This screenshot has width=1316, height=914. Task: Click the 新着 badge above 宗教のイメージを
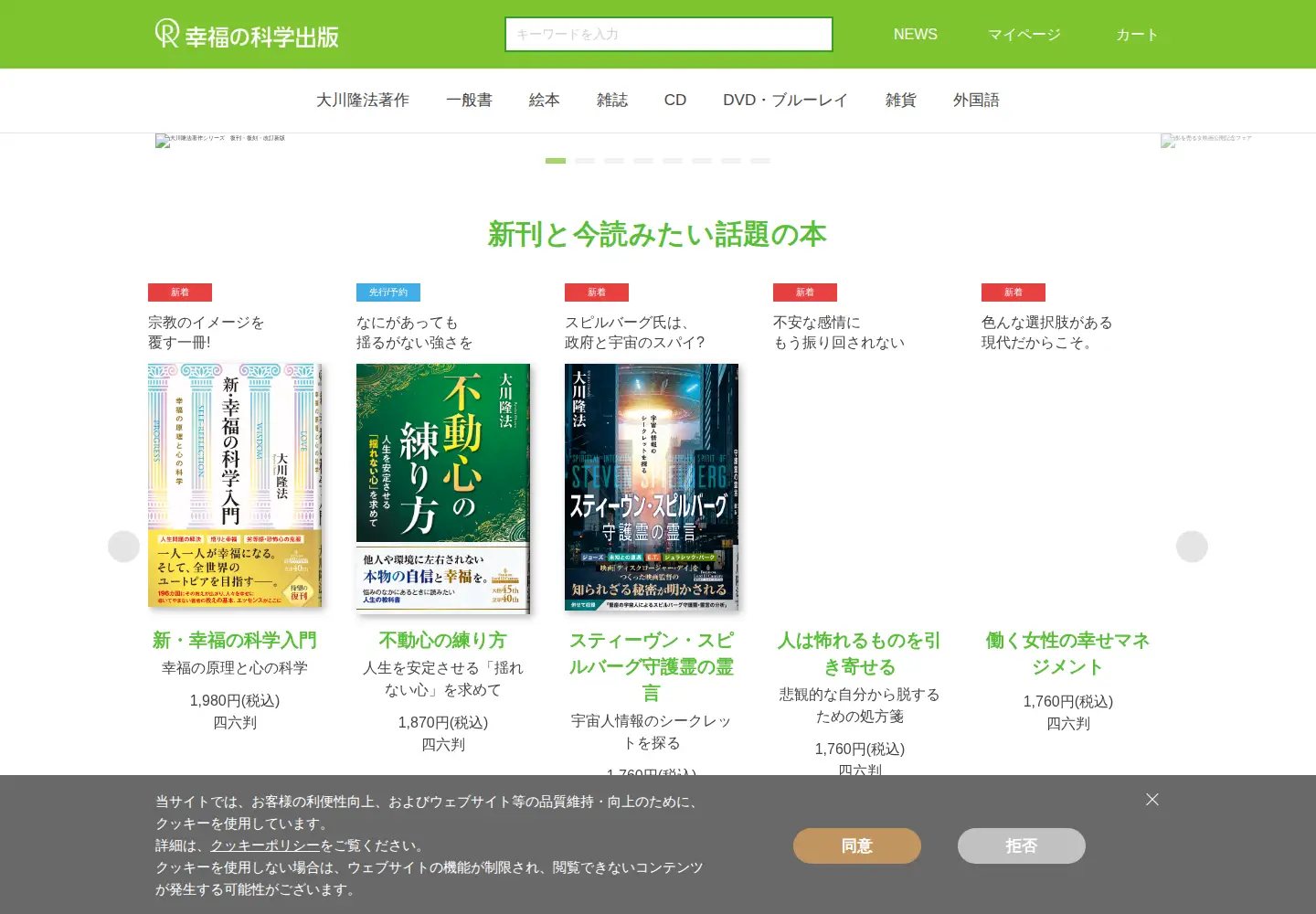click(x=180, y=292)
